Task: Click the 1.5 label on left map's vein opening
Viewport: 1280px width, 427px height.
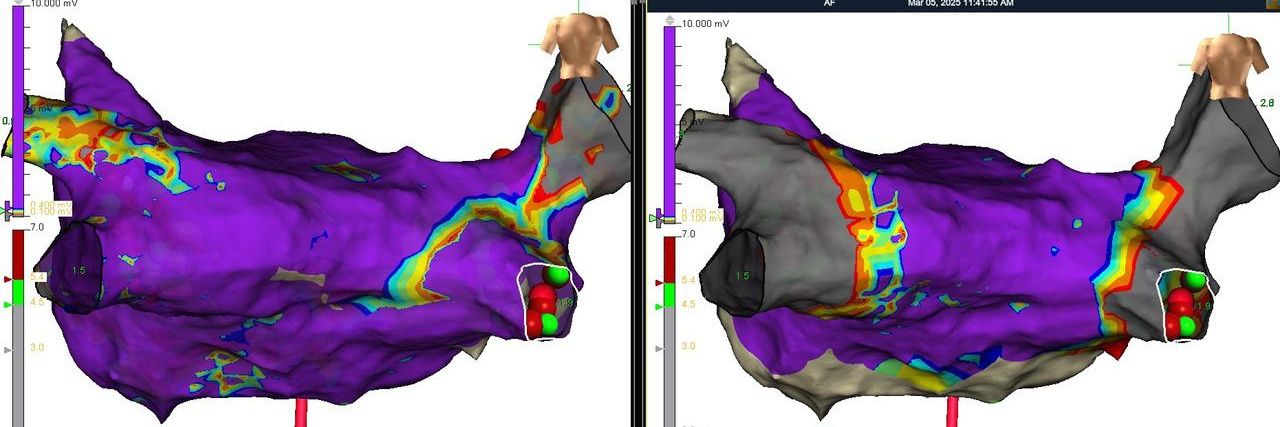Action: pos(80,271)
